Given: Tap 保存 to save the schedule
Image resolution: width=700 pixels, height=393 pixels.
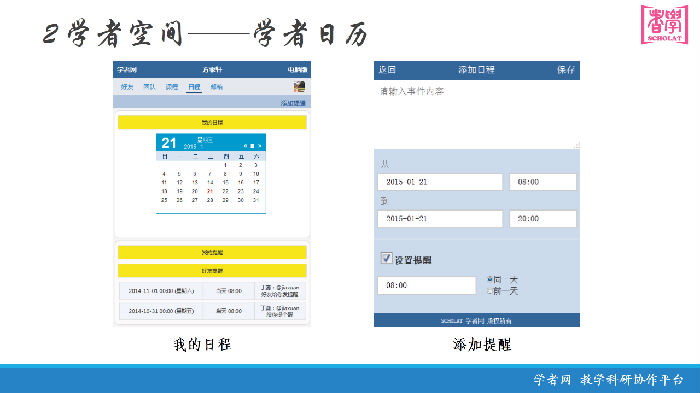Looking at the screenshot, I should point(566,70).
